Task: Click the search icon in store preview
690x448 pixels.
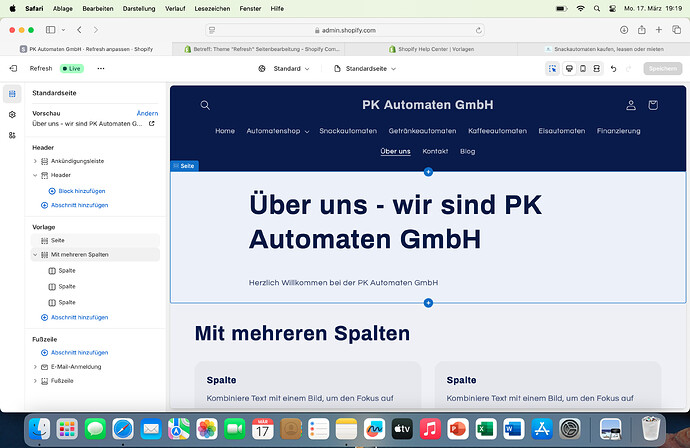Action: coord(205,105)
